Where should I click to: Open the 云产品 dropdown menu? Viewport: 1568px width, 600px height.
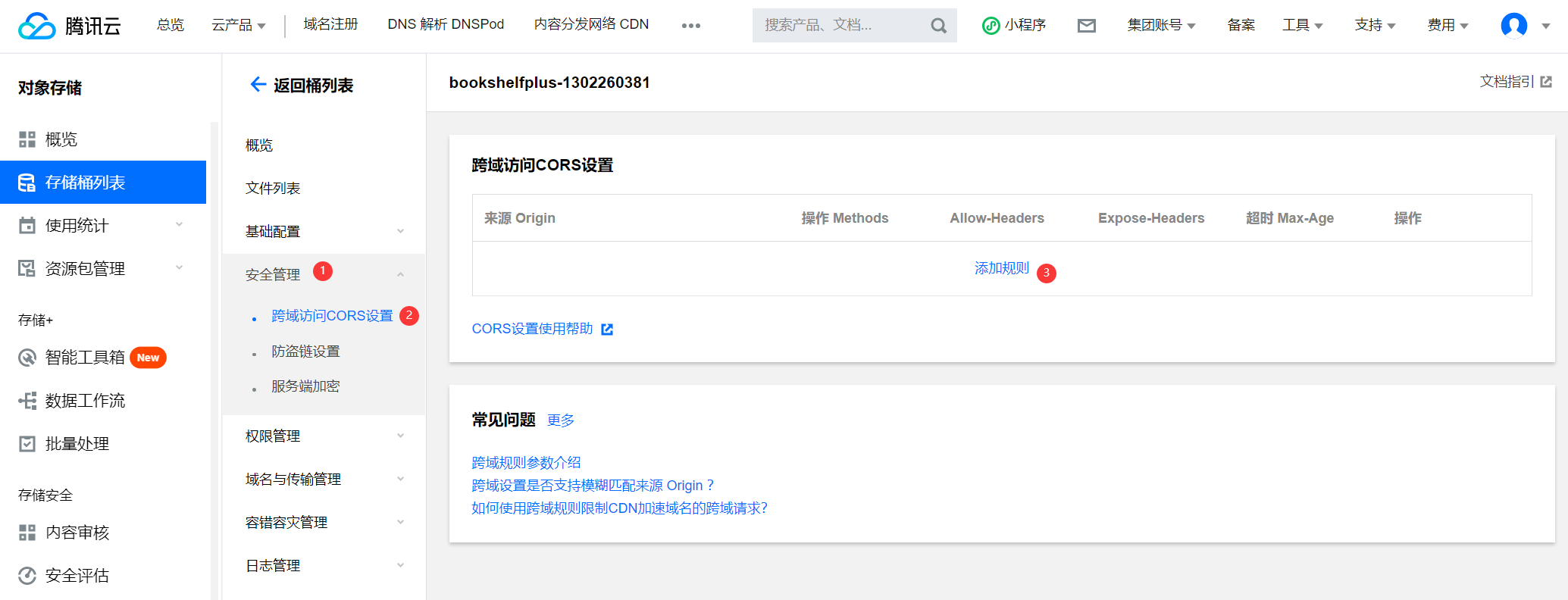[238, 25]
